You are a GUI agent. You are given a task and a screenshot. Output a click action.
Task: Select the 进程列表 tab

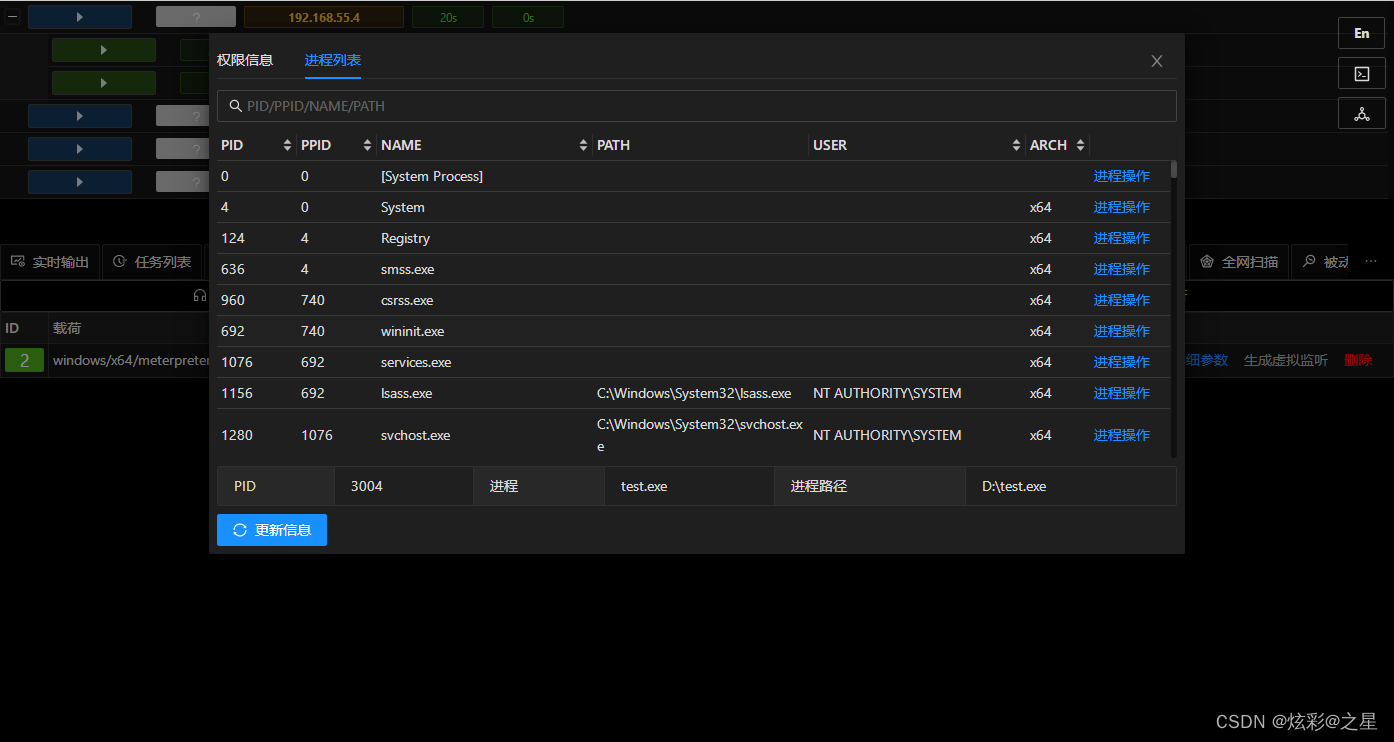pyautogui.click(x=333, y=60)
